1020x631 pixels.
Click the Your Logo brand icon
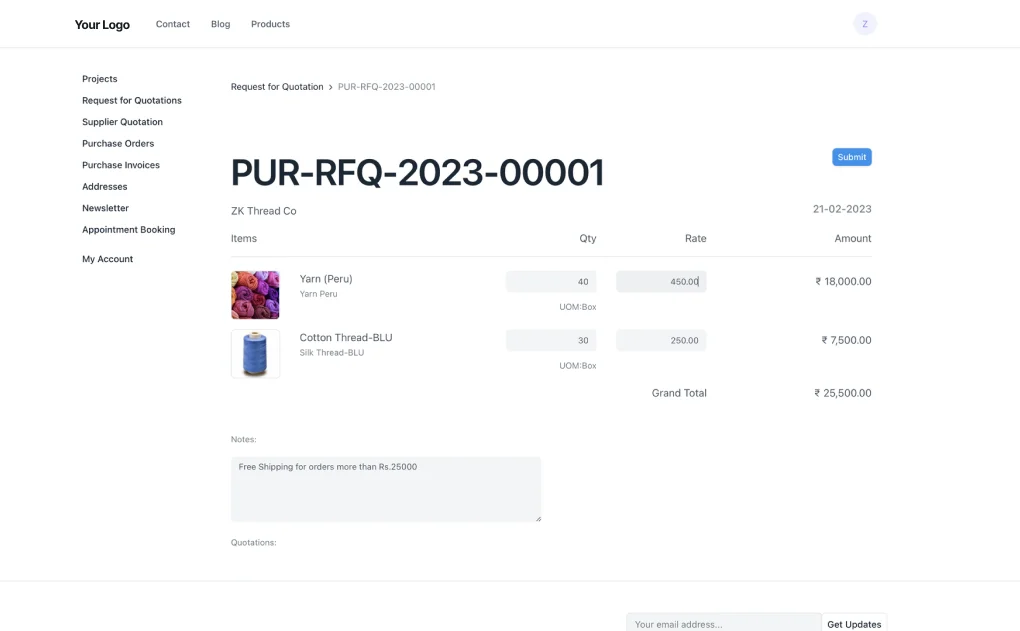point(102,25)
